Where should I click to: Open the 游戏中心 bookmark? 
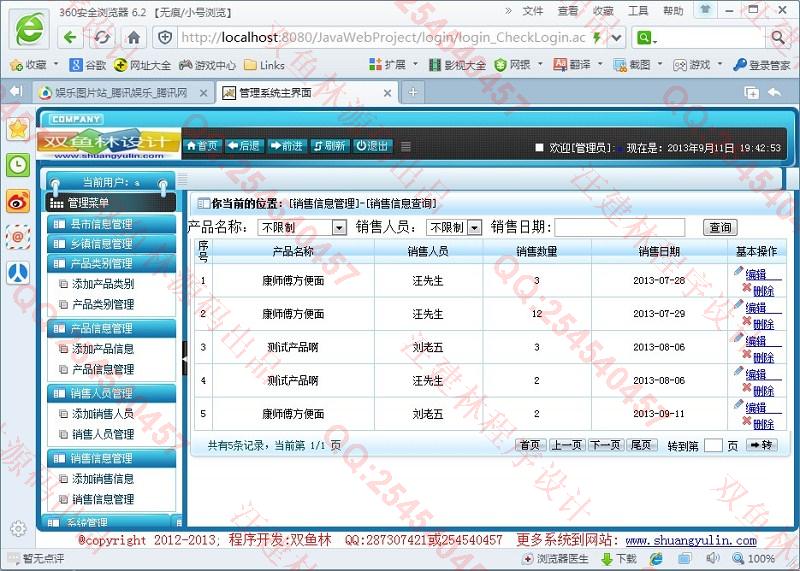tap(207, 65)
